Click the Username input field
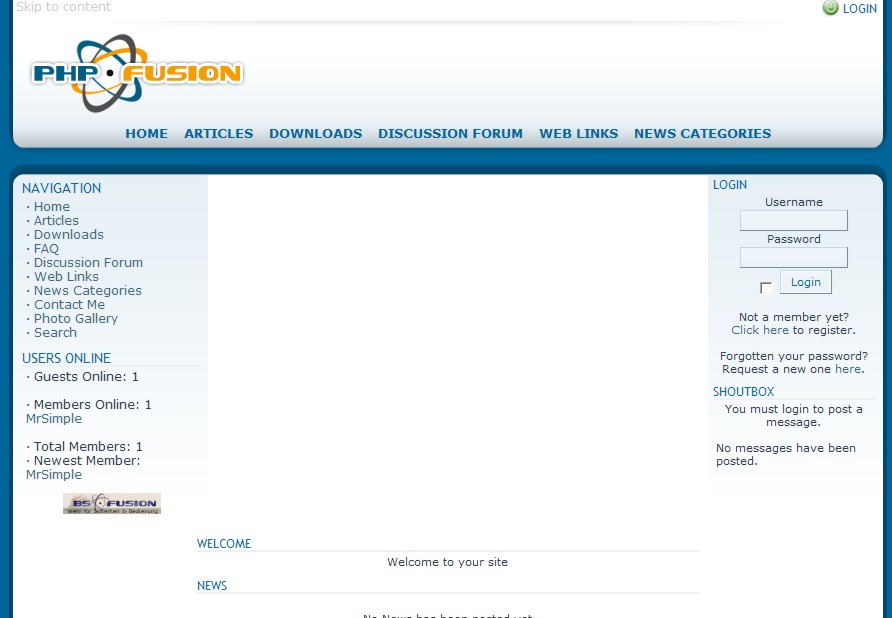Image resolution: width=892 pixels, height=618 pixels. (793, 220)
